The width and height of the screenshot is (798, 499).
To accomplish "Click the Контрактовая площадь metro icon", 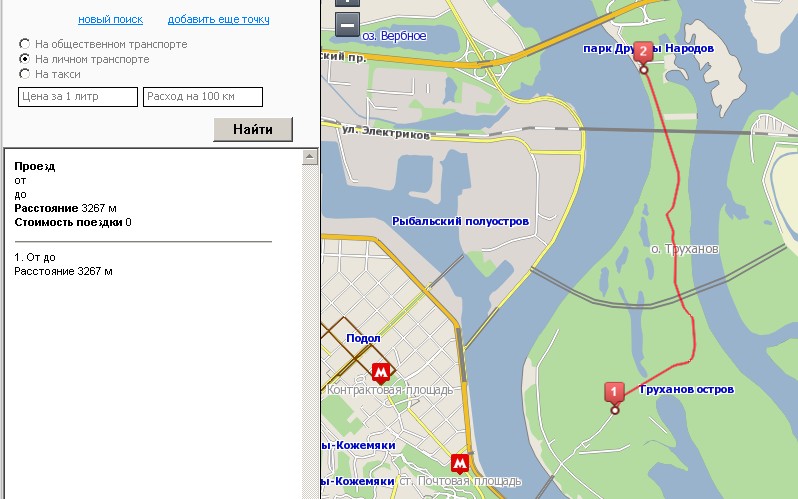I will click(380, 373).
